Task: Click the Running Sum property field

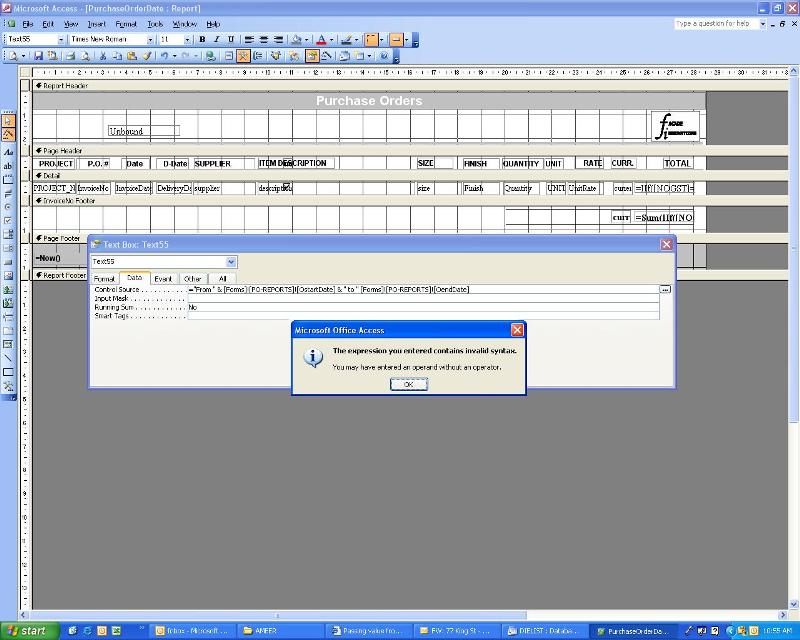Action: click(x=423, y=307)
